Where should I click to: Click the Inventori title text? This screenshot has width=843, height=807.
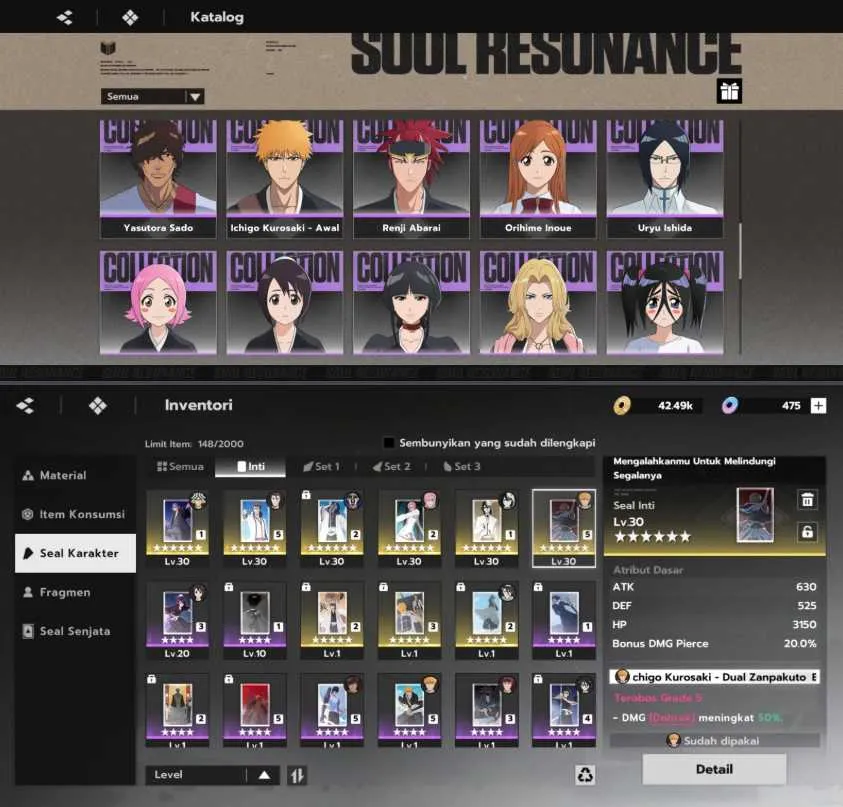coord(198,405)
